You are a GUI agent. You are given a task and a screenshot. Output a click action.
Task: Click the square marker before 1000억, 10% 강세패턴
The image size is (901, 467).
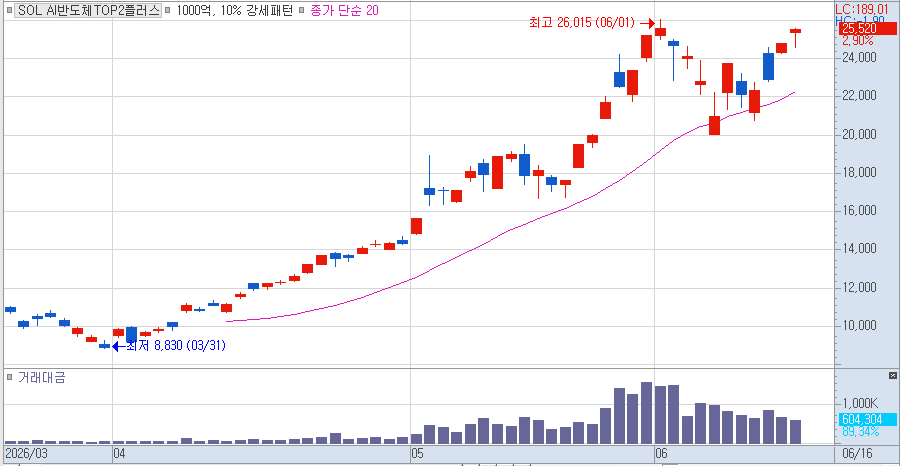point(168,10)
